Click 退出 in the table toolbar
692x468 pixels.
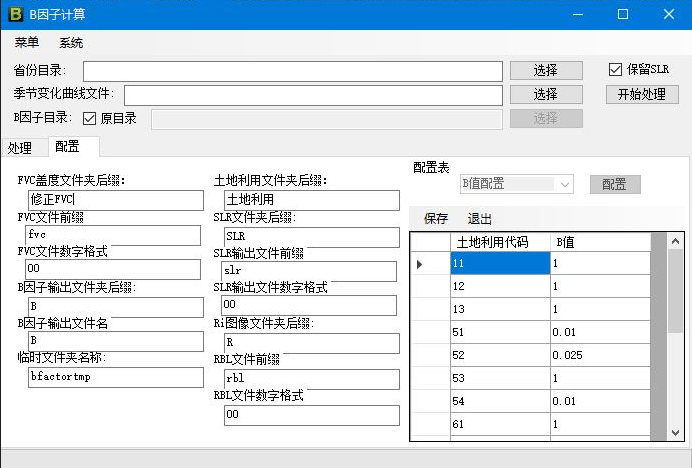(x=479, y=219)
